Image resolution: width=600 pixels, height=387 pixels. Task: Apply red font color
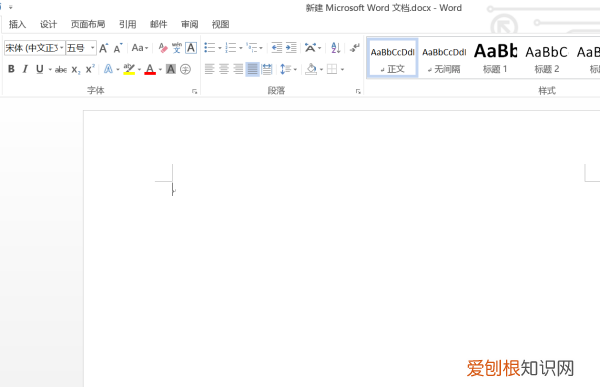tap(150, 69)
